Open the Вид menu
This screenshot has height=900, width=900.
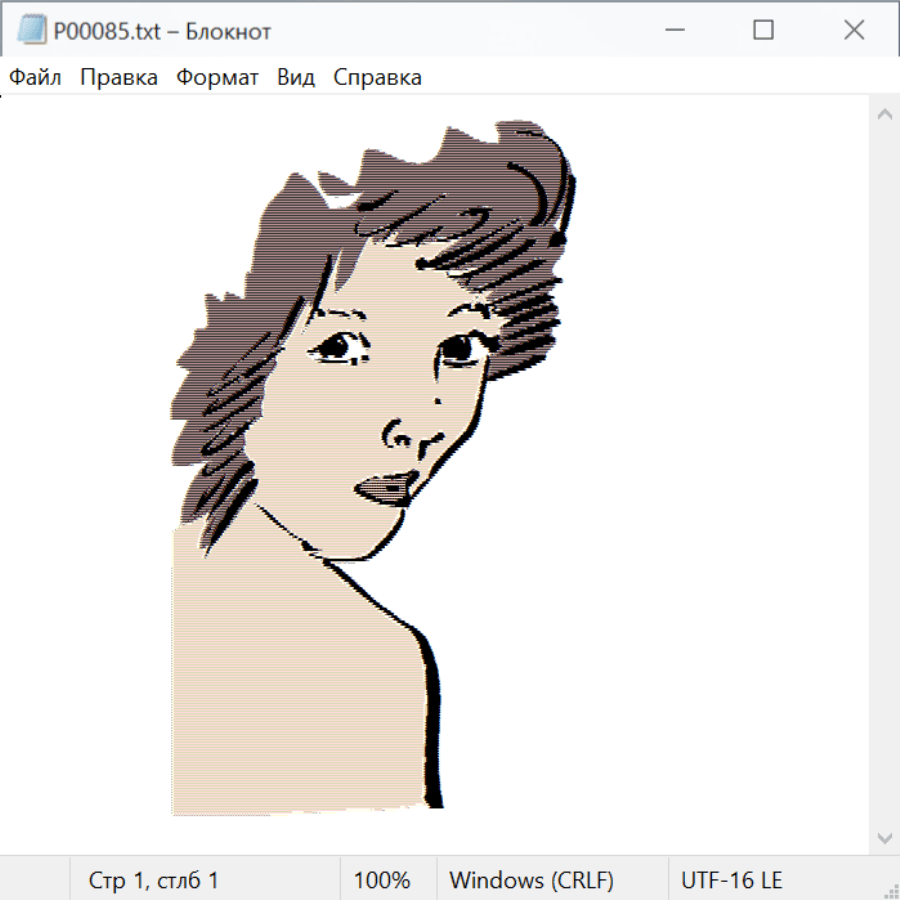click(x=296, y=78)
